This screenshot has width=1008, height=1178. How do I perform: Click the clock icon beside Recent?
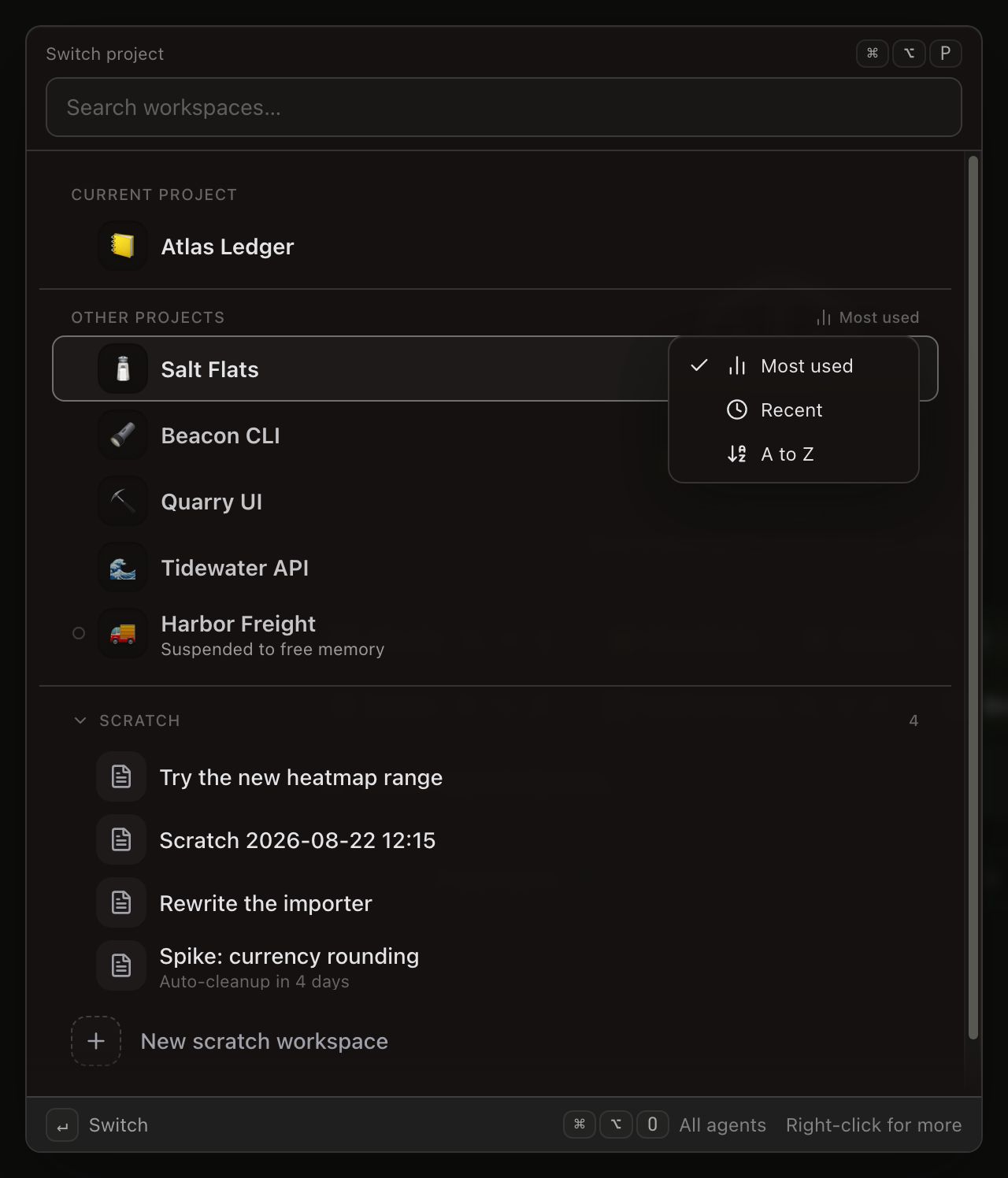tap(737, 409)
